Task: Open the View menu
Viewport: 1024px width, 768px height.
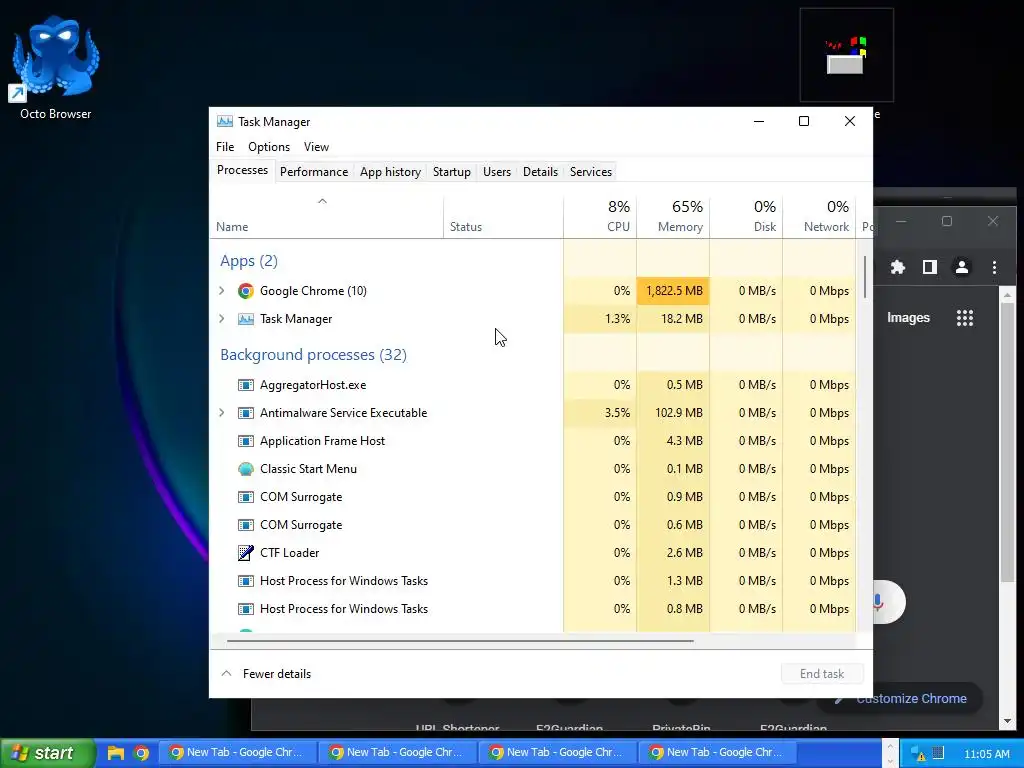Action: [316, 147]
